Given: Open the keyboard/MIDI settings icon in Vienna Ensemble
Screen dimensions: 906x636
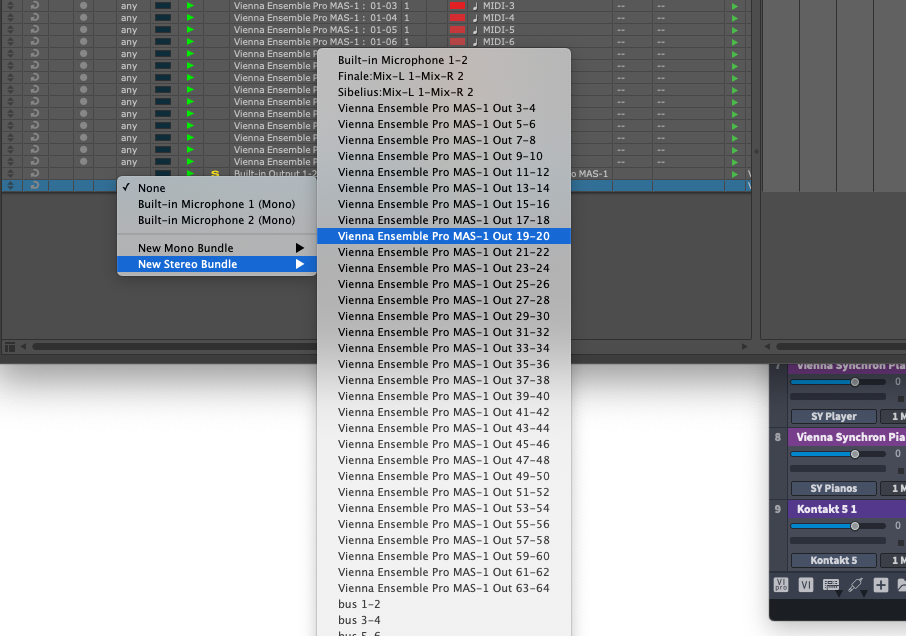Looking at the screenshot, I should [x=831, y=584].
